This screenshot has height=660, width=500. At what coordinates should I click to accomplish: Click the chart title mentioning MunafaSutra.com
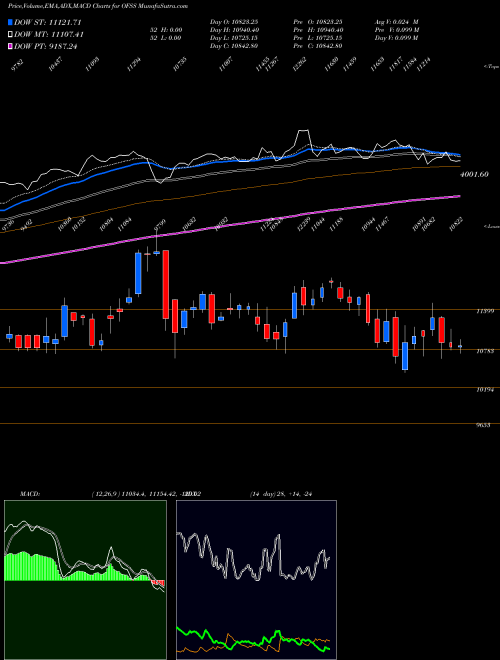(98, 6)
